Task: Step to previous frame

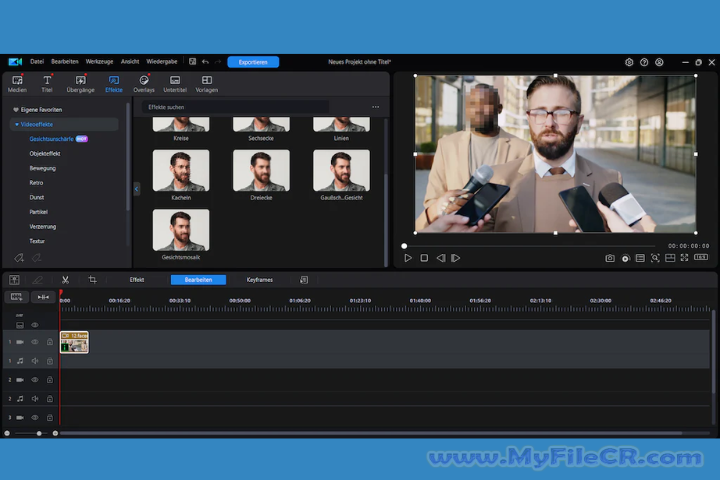Action: coord(441,258)
